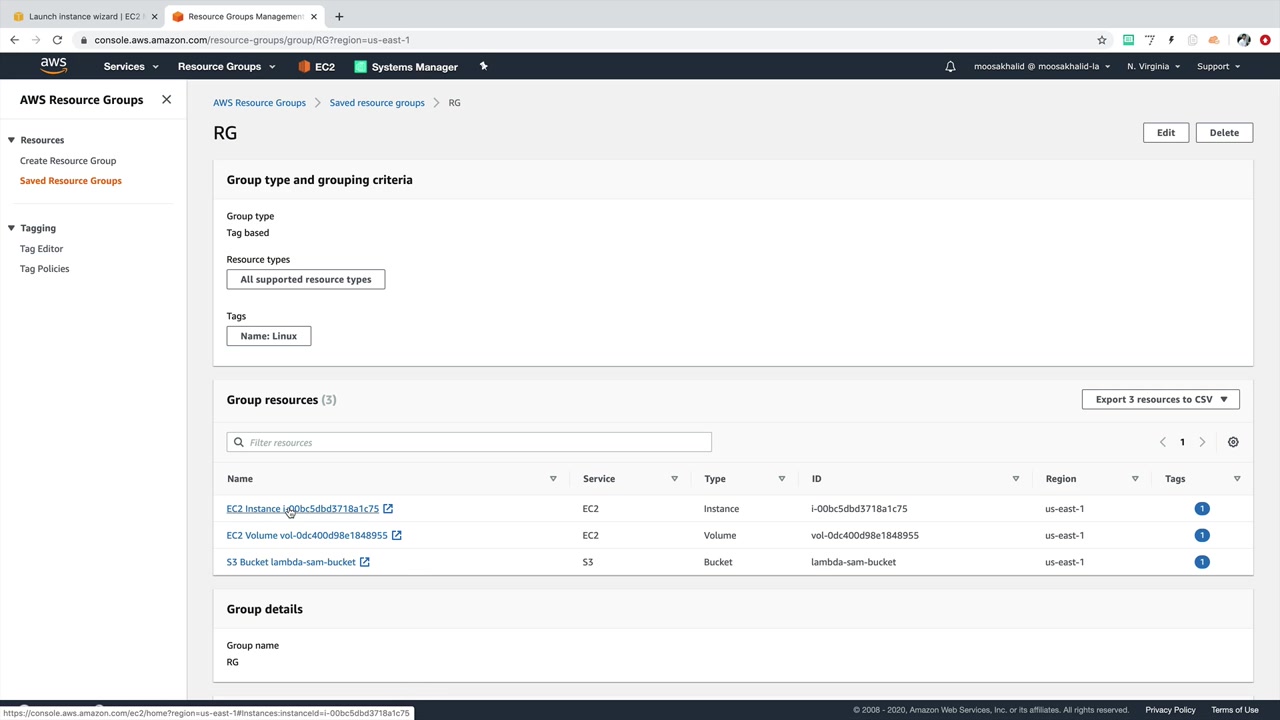1280x720 pixels.
Task: Select Saved Resource Groups in sidebar
Action: tap(71, 181)
